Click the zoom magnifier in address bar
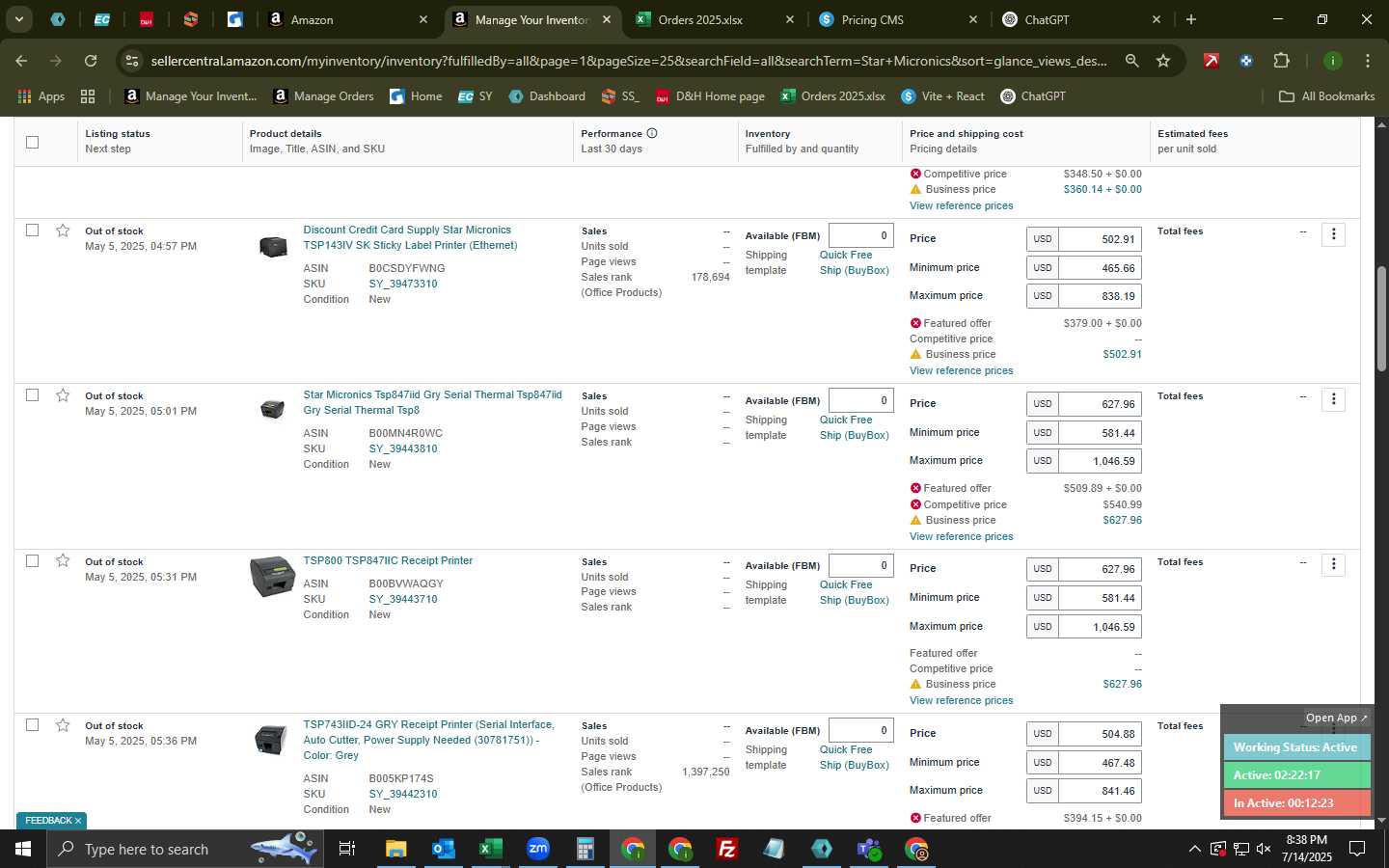 tap(1131, 61)
